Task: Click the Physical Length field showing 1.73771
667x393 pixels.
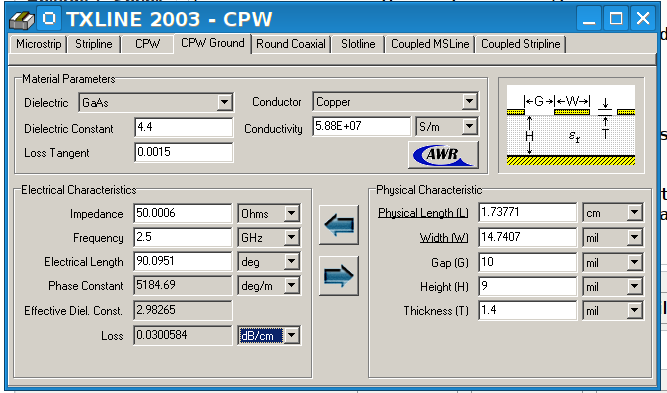Action: (x=527, y=212)
